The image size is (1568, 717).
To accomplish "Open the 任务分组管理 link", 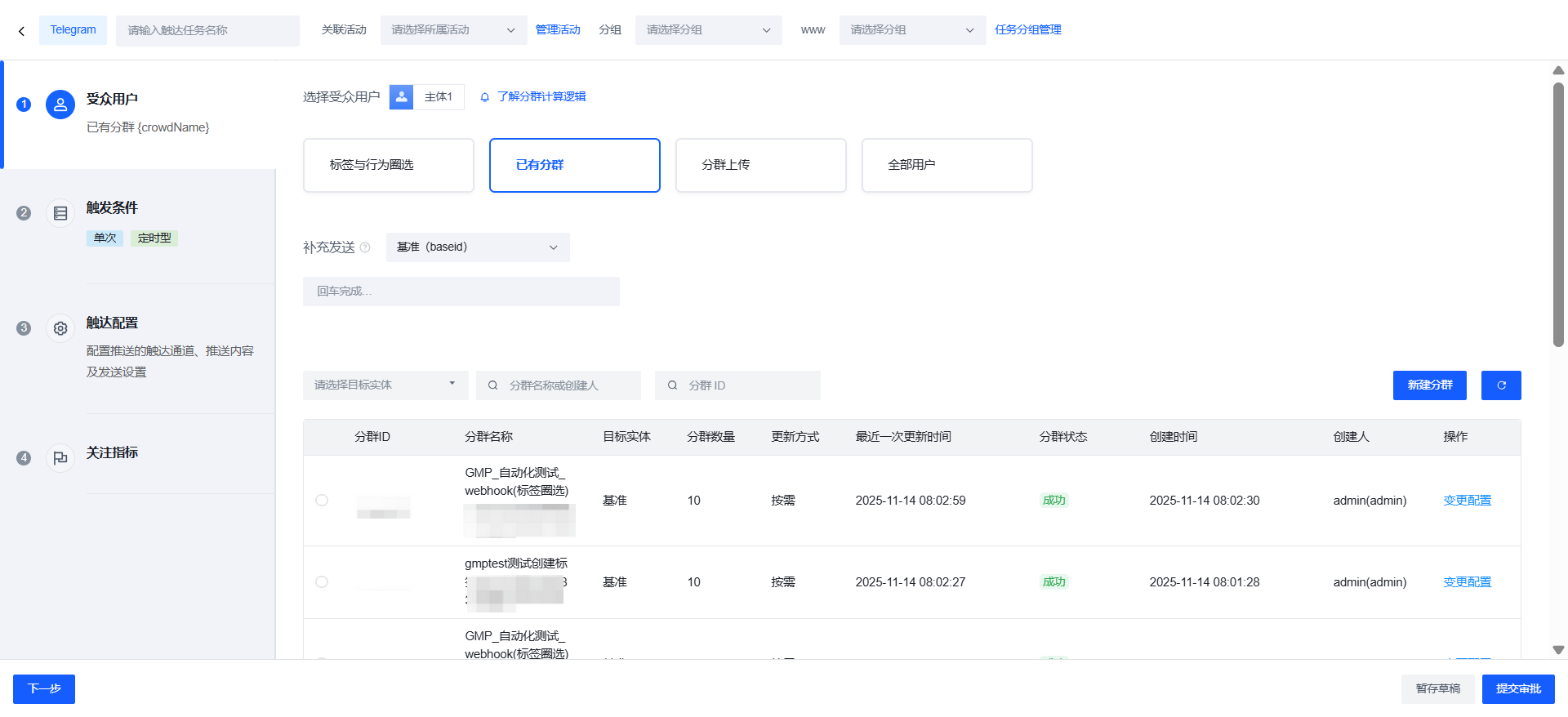I will click(1027, 30).
